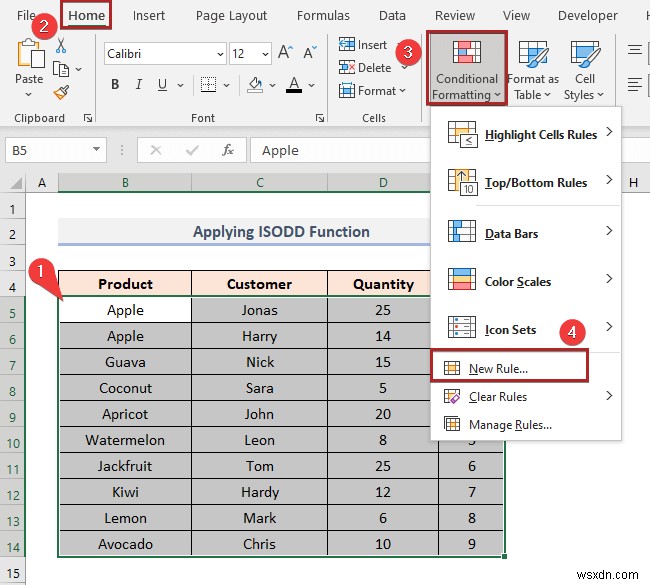Confirm entry with the checkmark icon
The height and width of the screenshot is (585, 650).
pos(192,150)
